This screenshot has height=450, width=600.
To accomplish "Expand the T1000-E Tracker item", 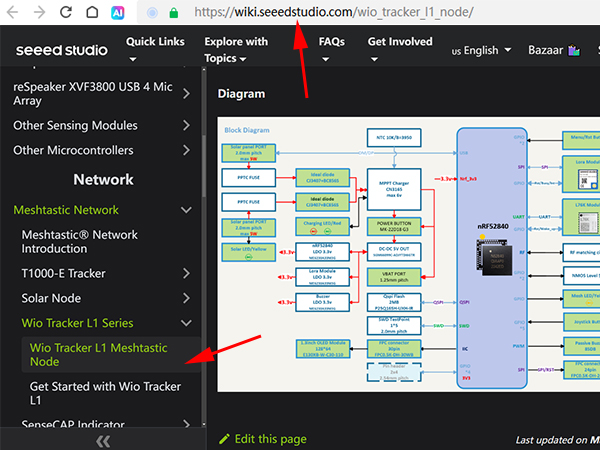I will (x=186, y=272).
